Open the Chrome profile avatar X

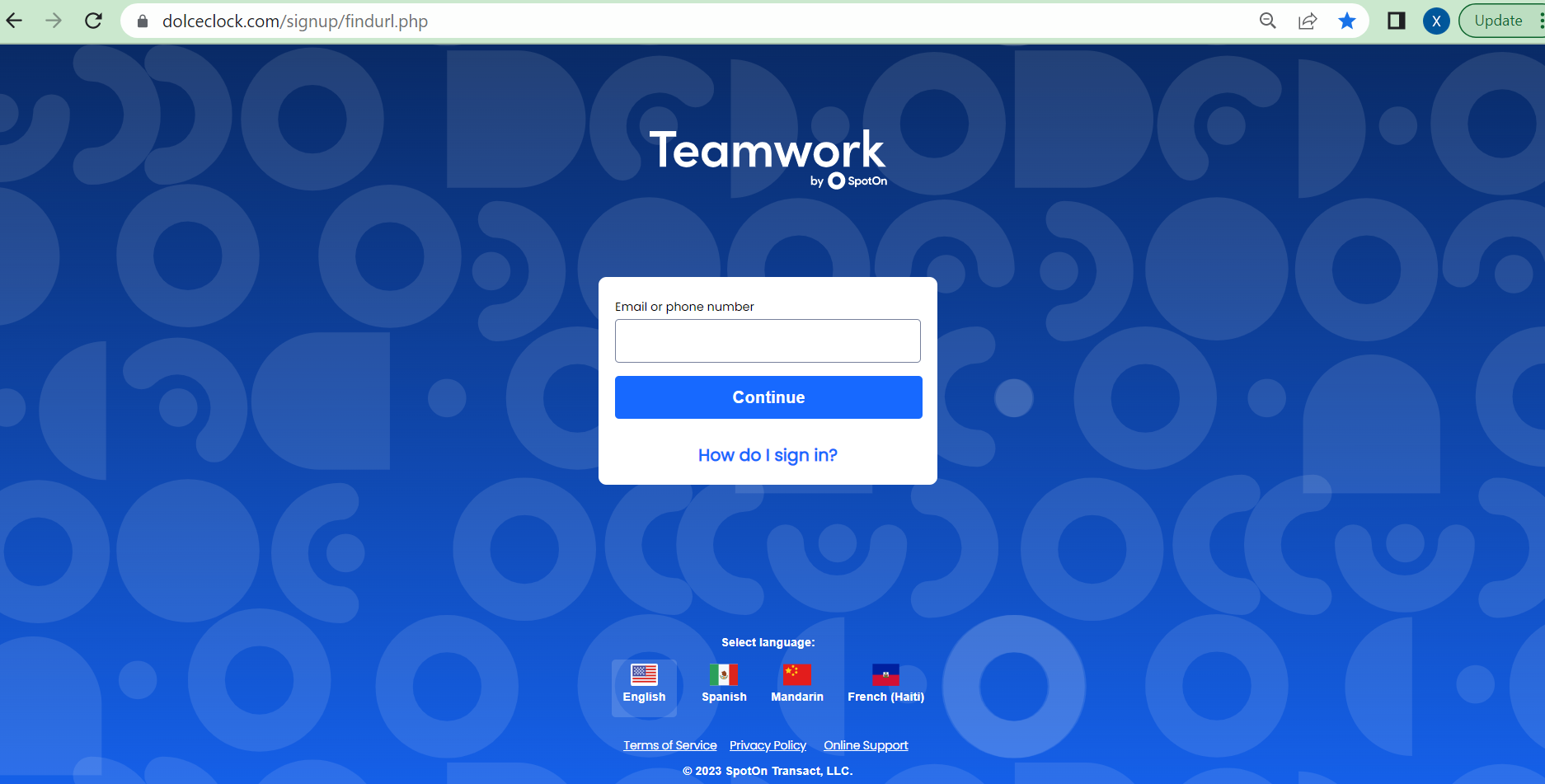[x=1436, y=21]
